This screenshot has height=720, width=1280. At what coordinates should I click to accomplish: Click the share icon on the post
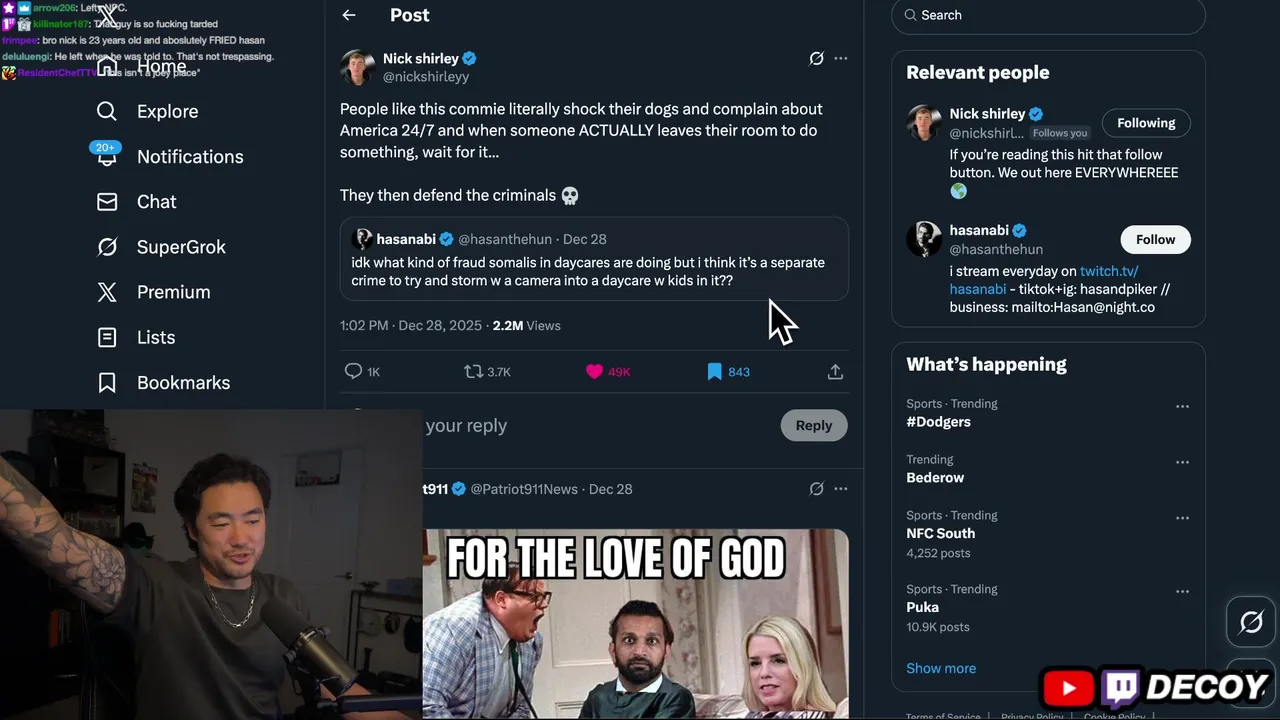tap(835, 371)
